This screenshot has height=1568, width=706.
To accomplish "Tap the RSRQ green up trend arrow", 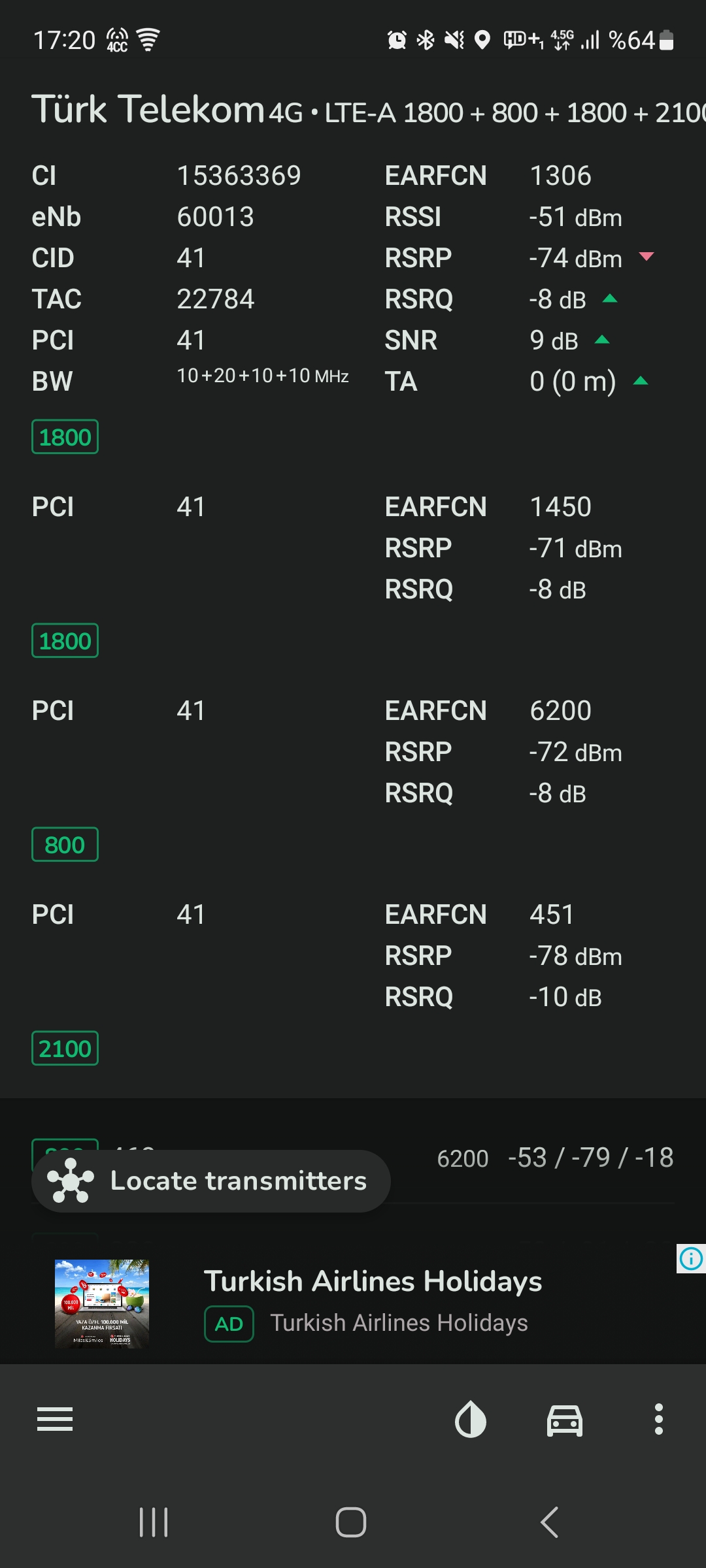I will [609, 299].
